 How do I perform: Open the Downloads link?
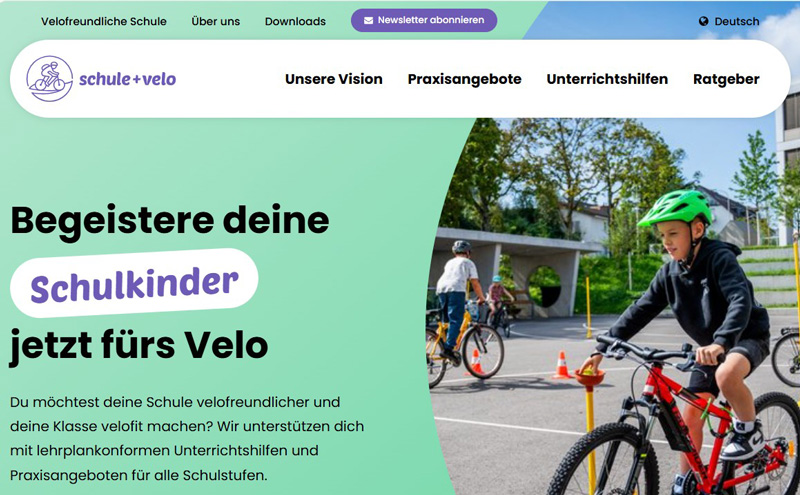click(x=295, y=21)
